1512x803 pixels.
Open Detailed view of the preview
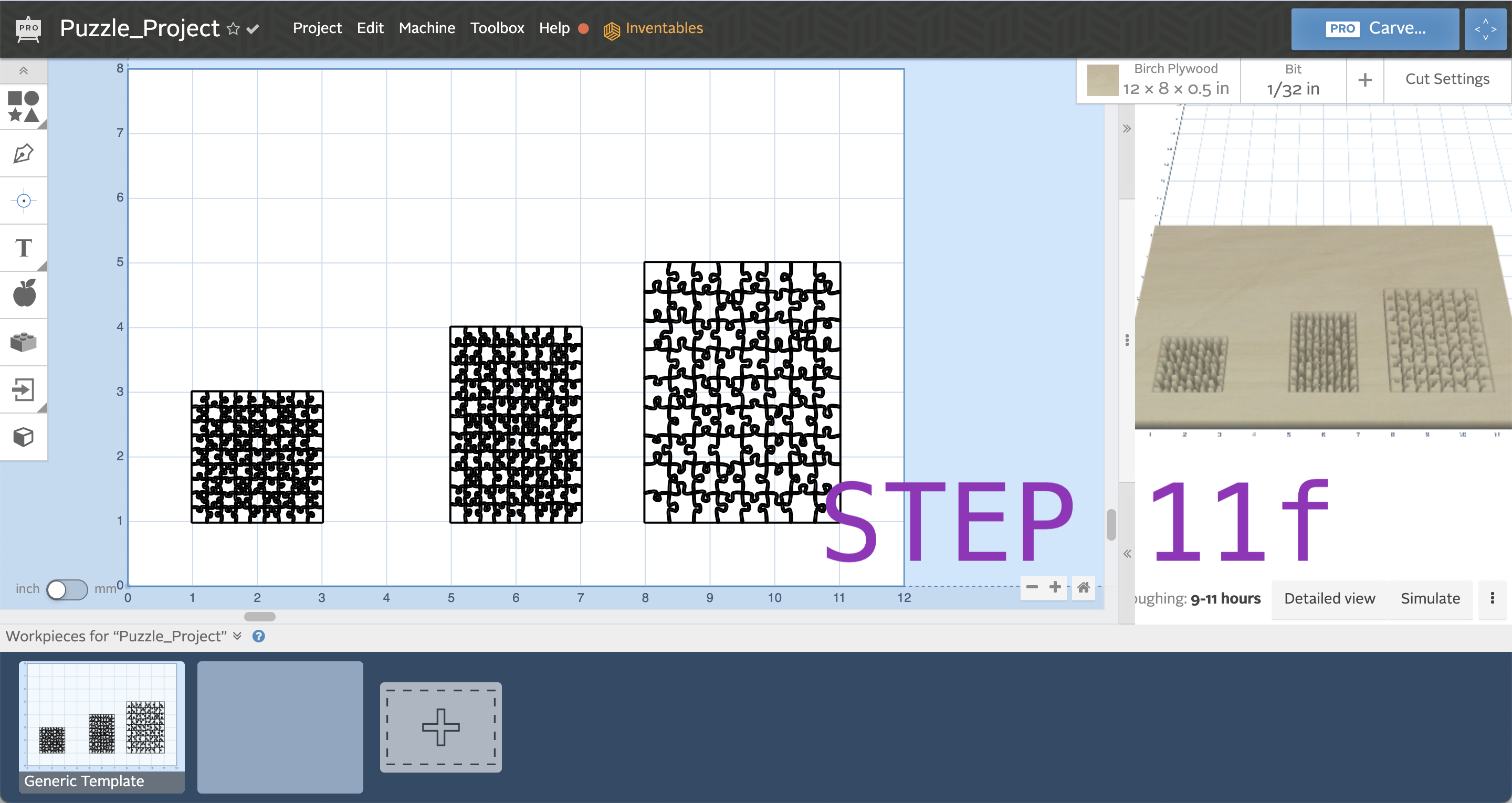[x=1329, y=598]
